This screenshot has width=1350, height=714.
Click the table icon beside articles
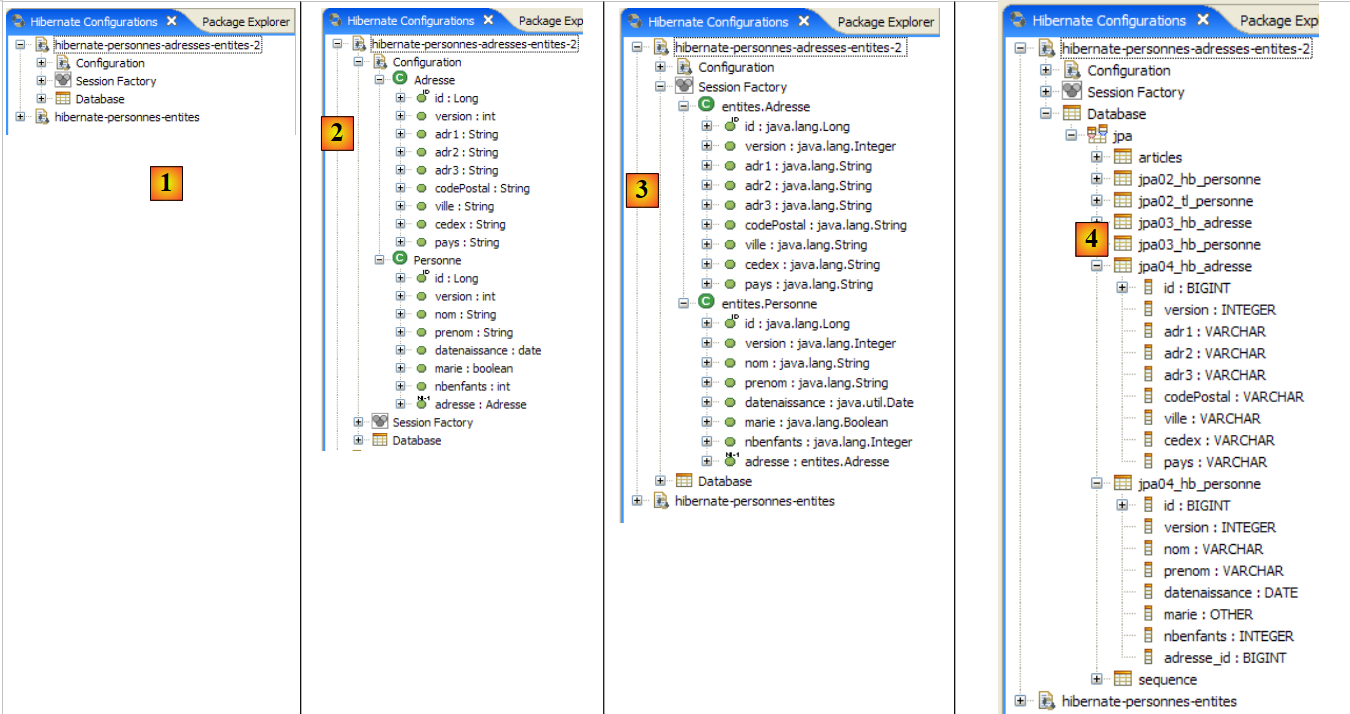[1123, 157]
